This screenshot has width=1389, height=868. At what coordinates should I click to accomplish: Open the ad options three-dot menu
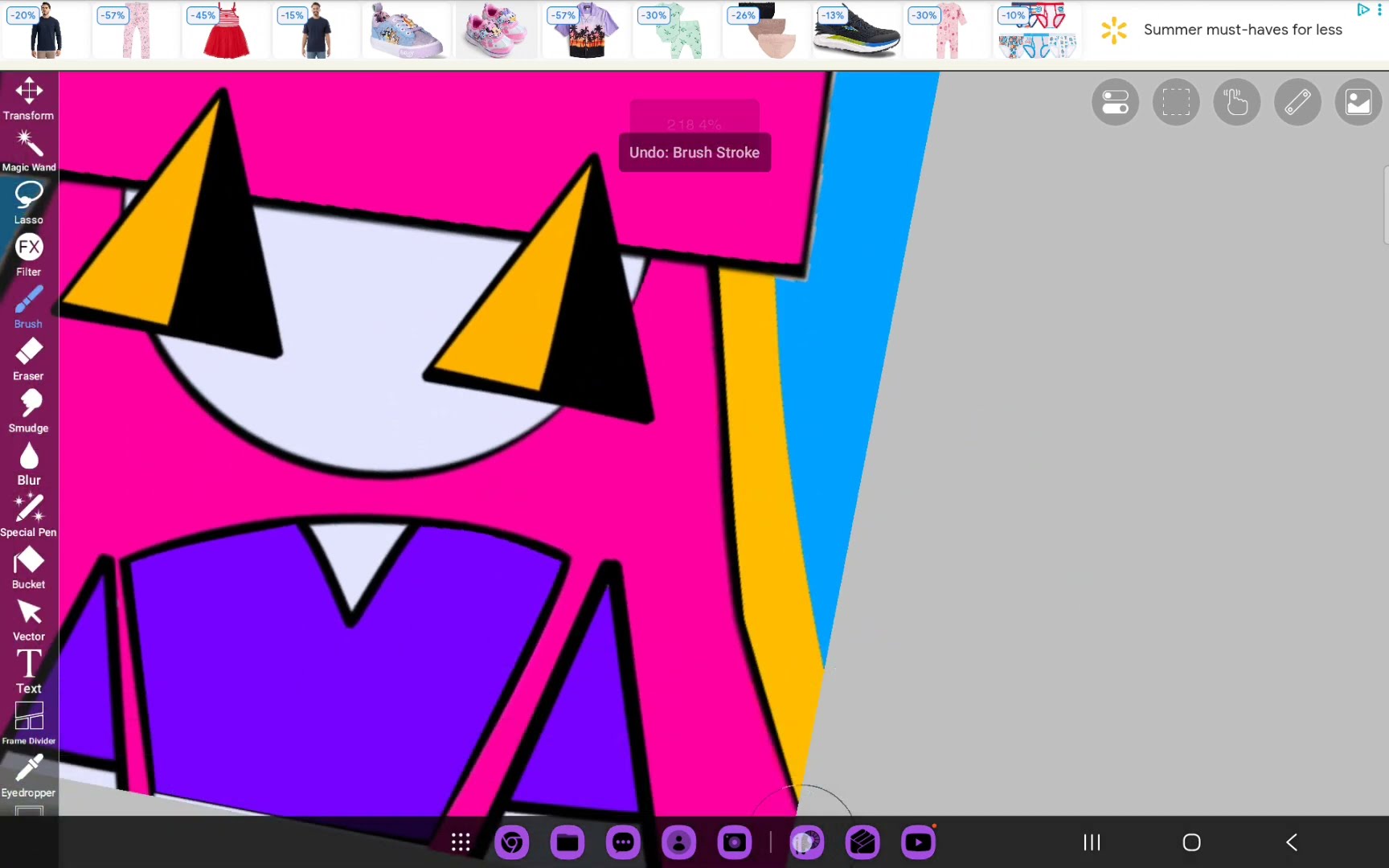[1379, 10]
